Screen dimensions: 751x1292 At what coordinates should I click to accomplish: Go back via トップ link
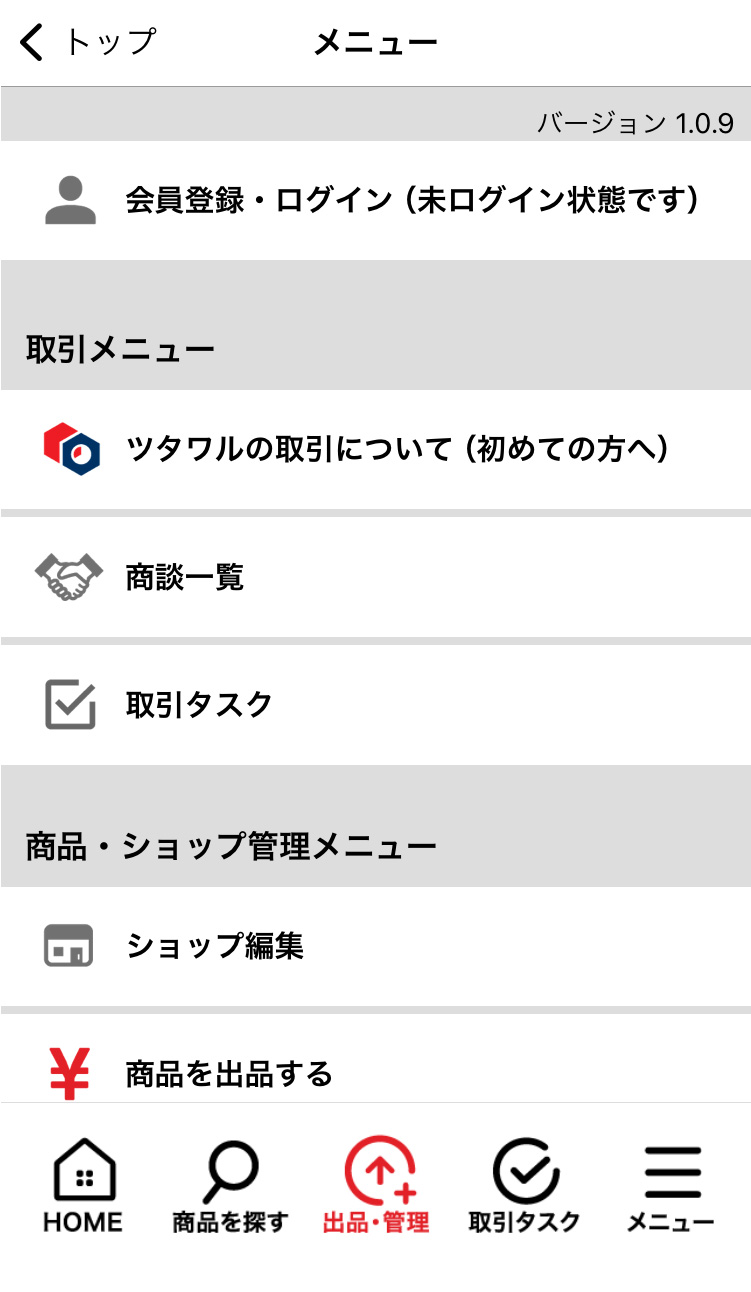(110, 43)
